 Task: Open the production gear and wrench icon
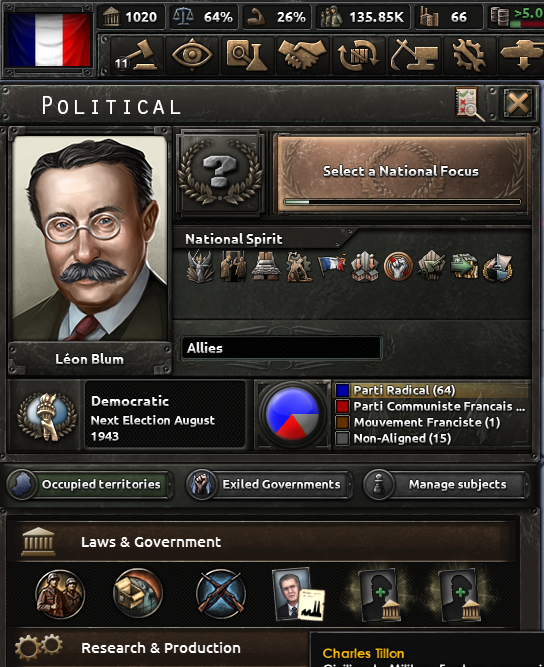[469, 56]
